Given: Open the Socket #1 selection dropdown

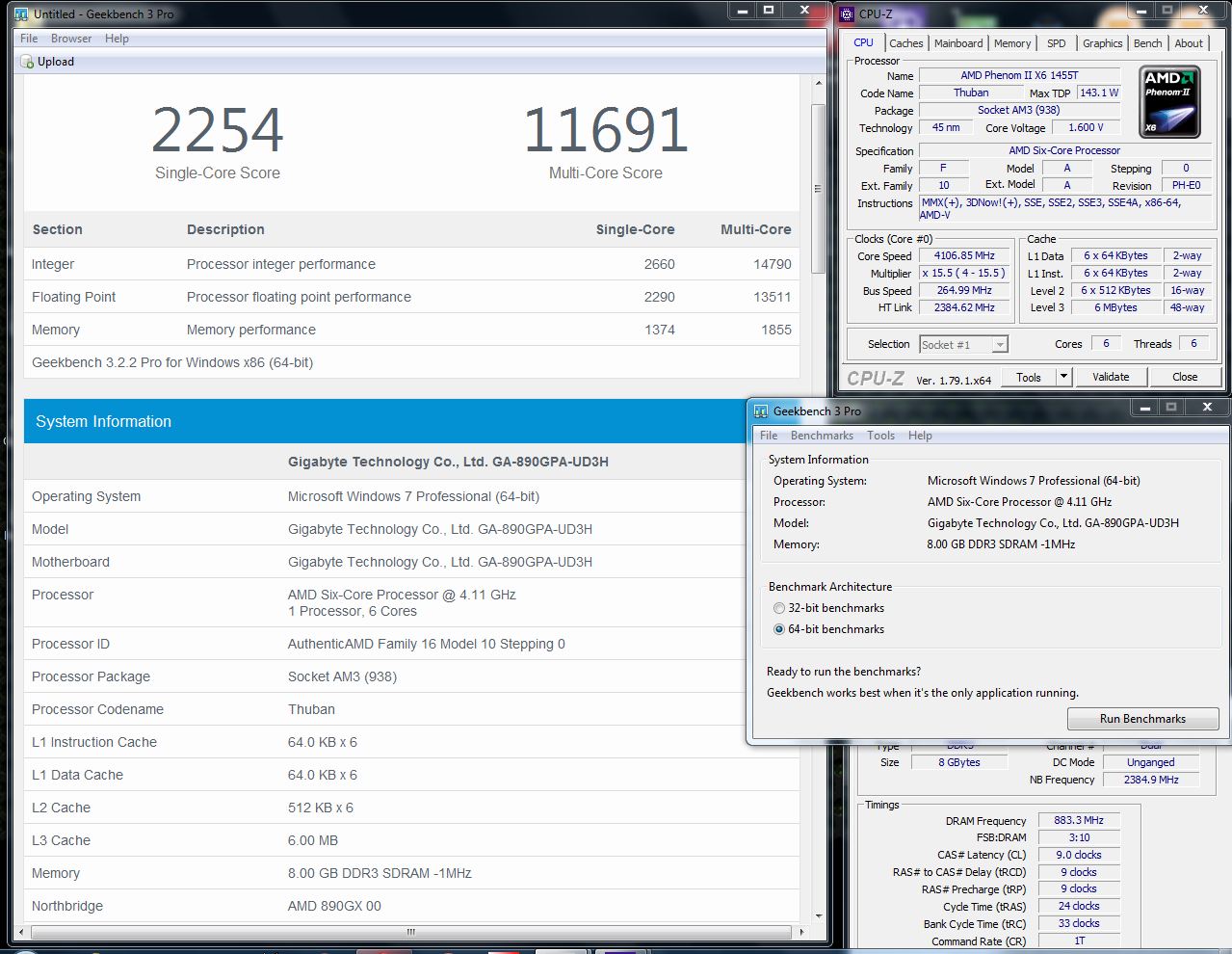Looking at the screenshot, I should (963, 344).
